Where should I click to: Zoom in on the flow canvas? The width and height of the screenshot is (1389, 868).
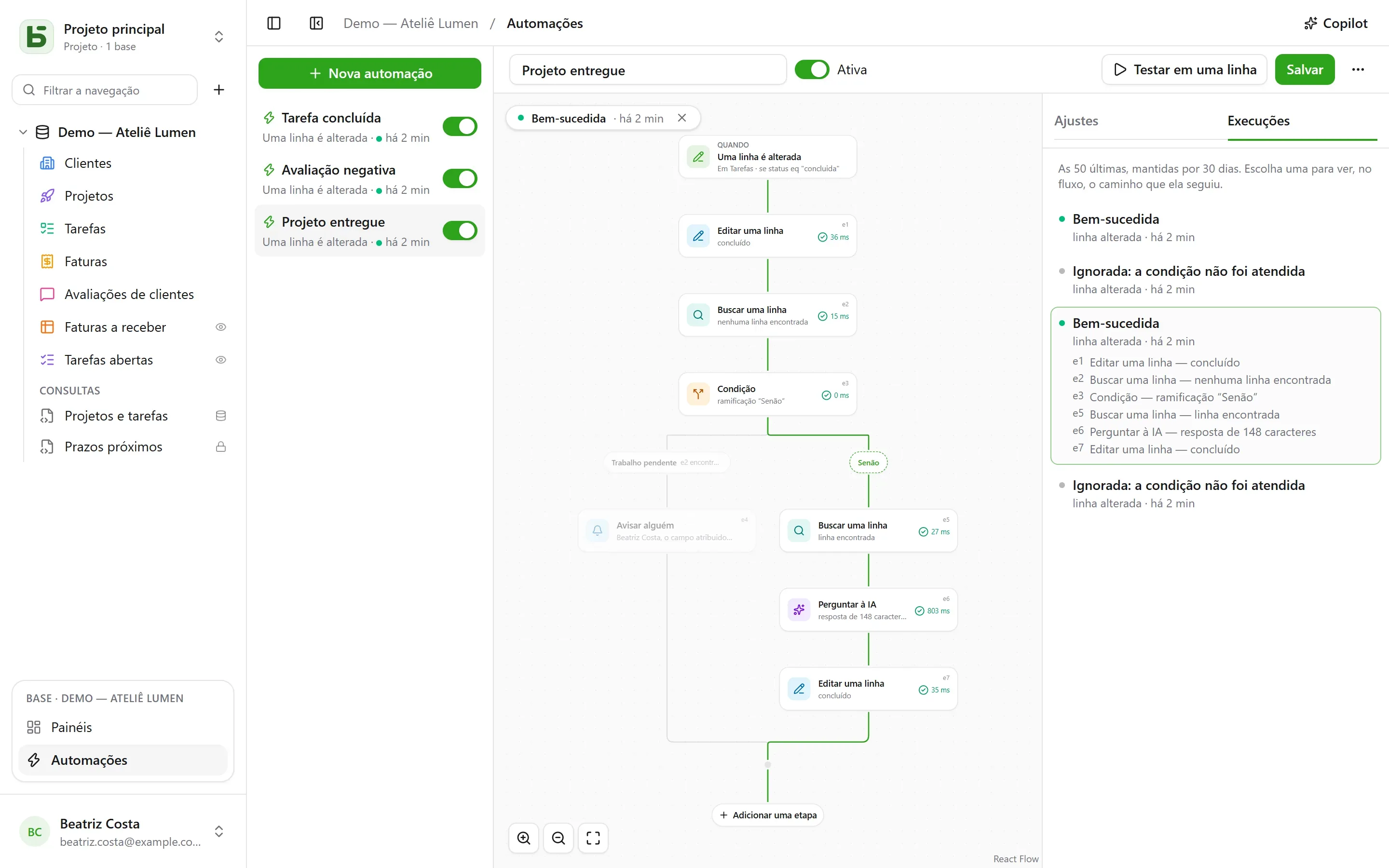(523, 838)
